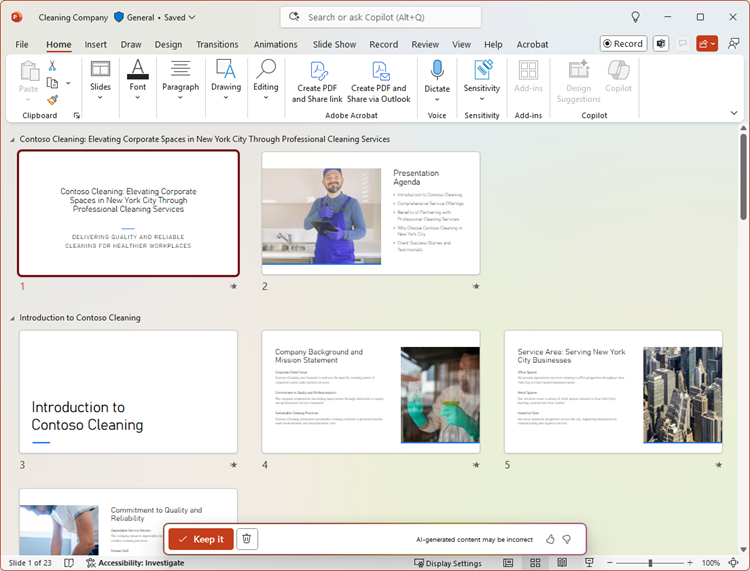Image resolution: width=750 pixels, height=571 pixels.
Task: Select slide 2 Presentation Agenda thumbnail
Action: click(x=371, y=213)
